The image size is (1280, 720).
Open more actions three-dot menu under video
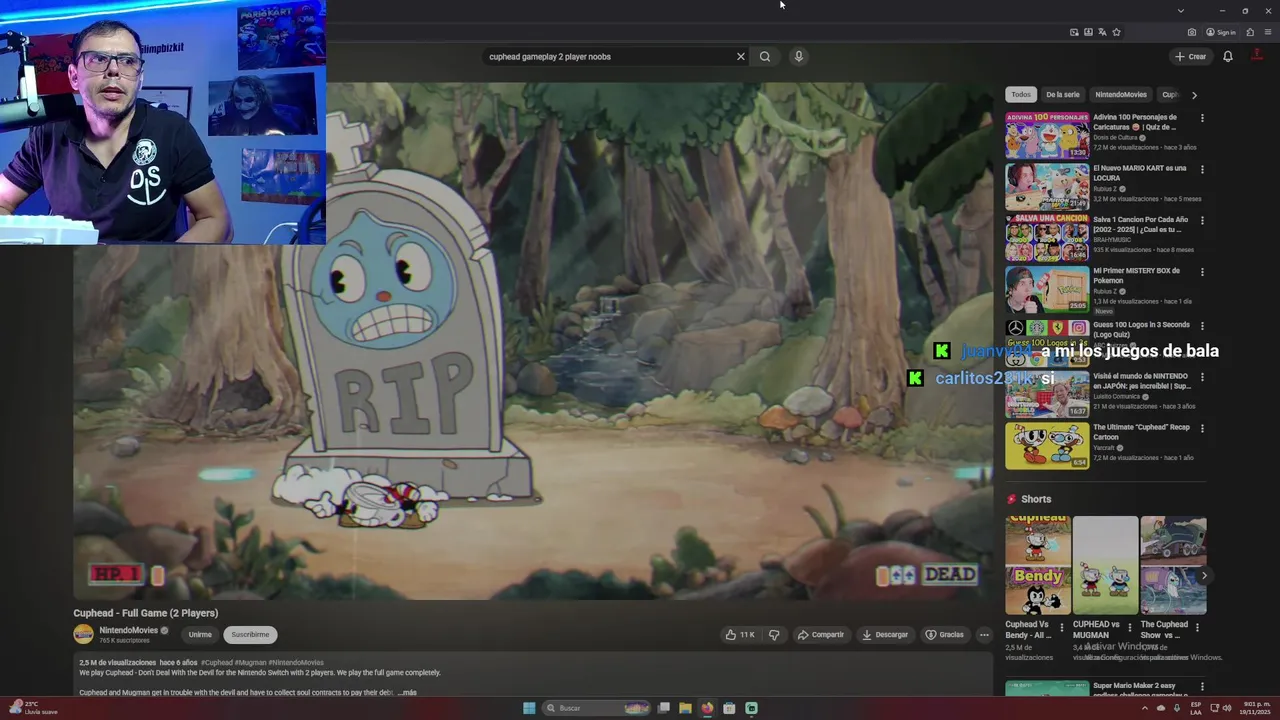click(x=984, y=635)
